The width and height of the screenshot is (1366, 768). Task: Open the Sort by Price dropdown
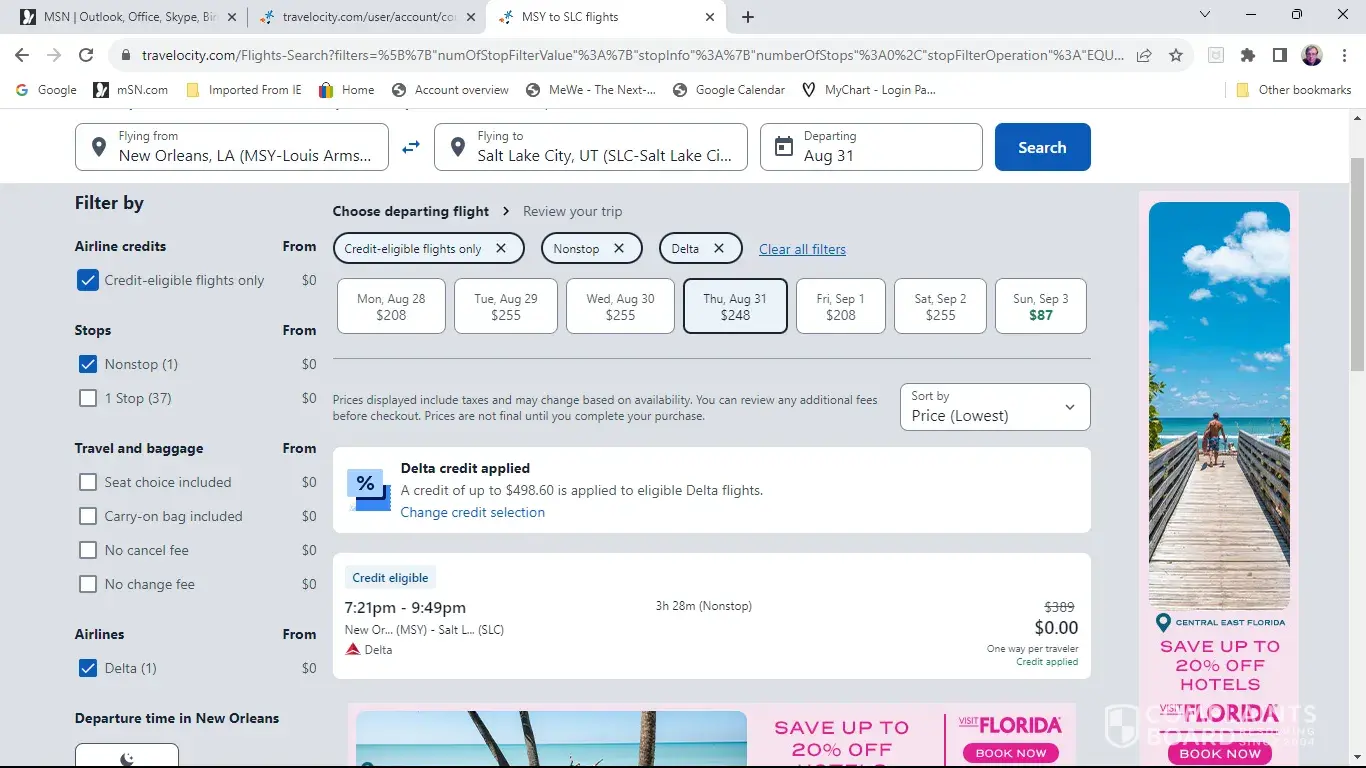(x=994, y=407)
